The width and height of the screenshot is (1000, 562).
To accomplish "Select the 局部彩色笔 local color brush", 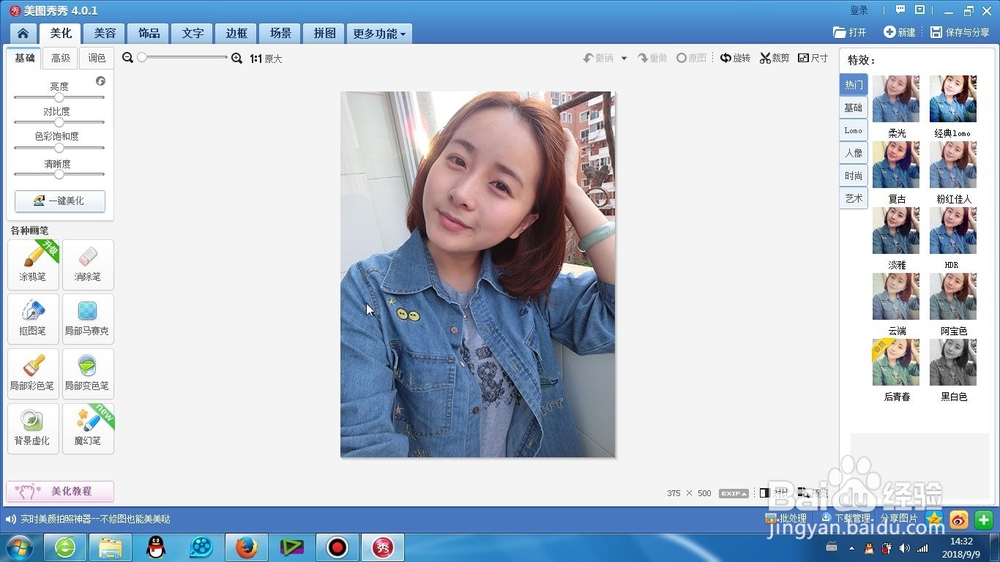I will (33, 374).
